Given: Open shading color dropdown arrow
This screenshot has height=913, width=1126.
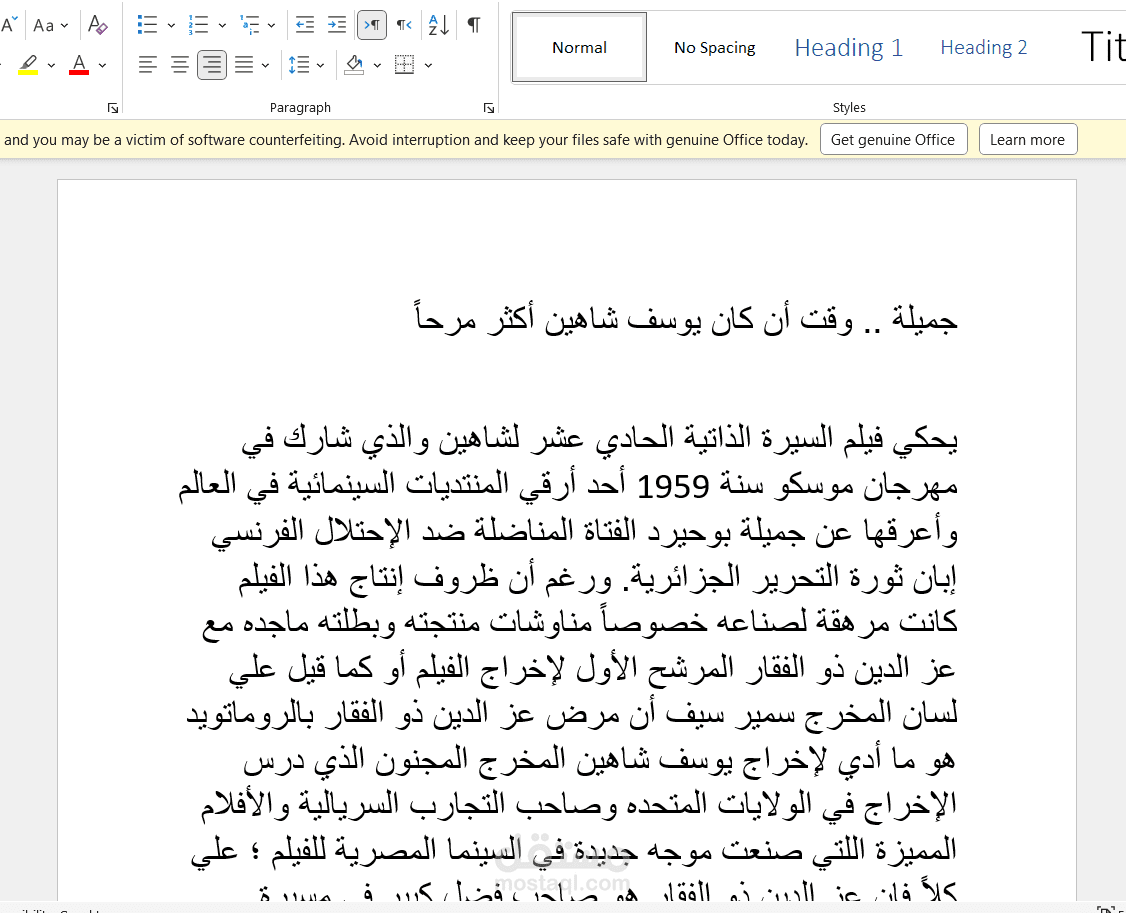Looking at the screenshot, I should [x=377, y=65].
